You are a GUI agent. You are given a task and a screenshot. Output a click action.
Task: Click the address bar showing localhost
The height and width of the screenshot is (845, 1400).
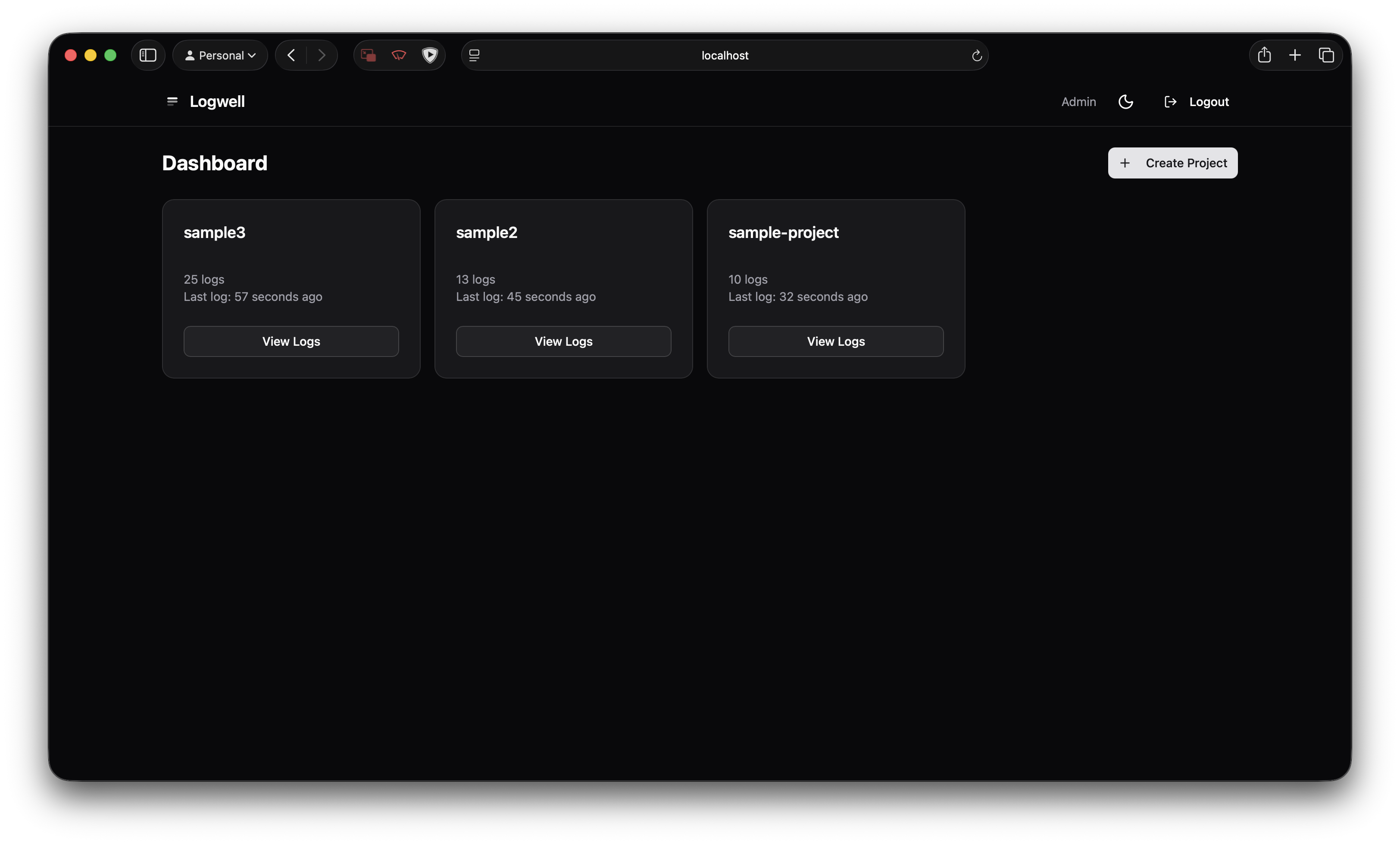click(724, 55)
